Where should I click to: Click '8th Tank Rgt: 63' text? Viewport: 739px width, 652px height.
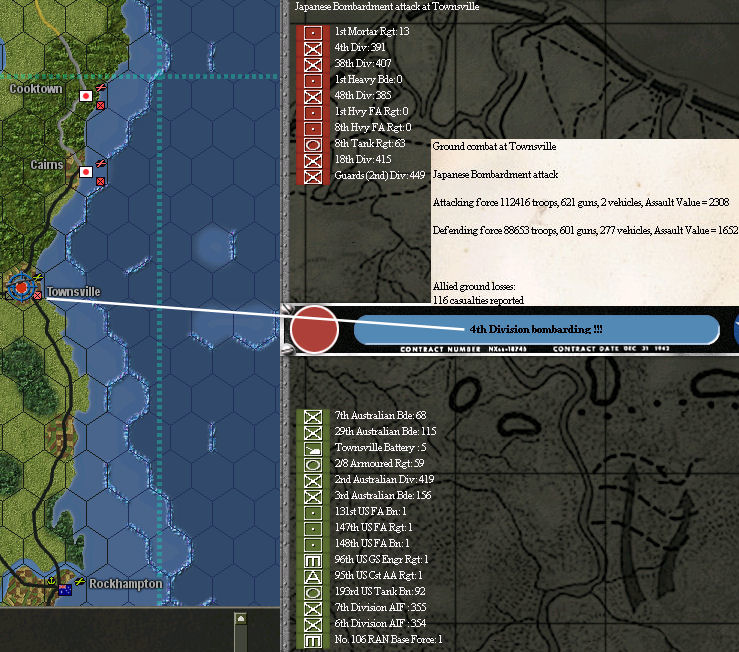click(370, 143)
